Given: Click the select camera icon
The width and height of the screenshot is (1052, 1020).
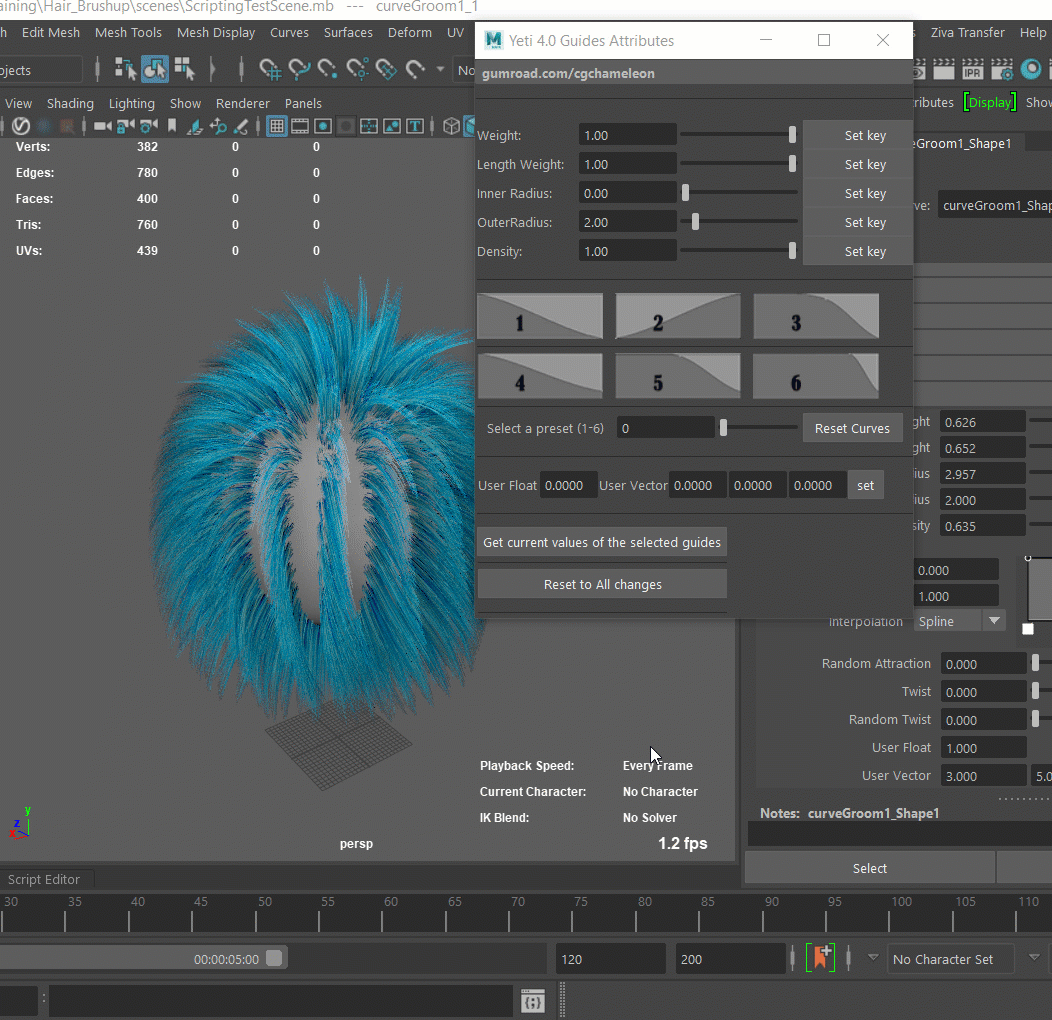Looking at the screenshot, I should point(103,125).
